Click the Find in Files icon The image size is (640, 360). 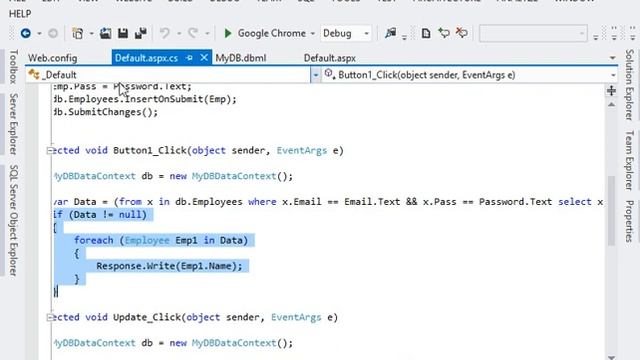click(x=391, y=33)
